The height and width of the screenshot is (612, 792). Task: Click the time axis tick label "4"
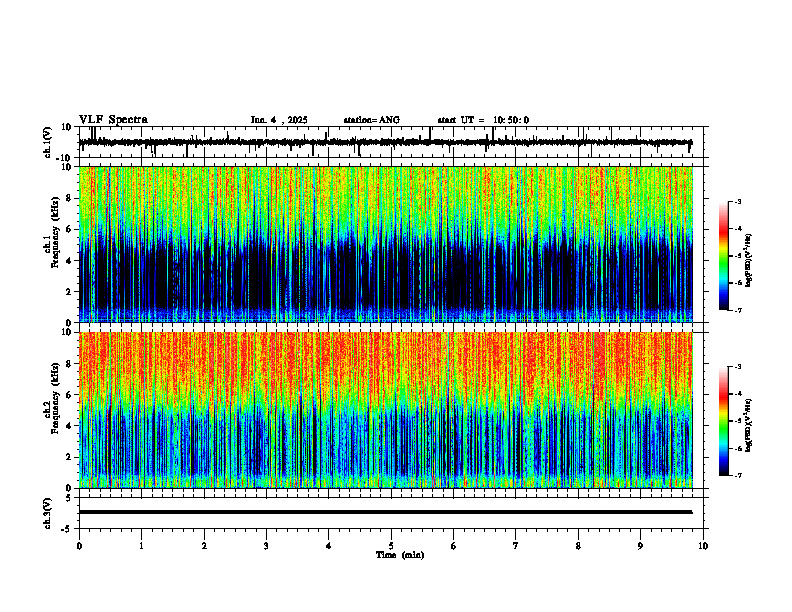(329, 546)
